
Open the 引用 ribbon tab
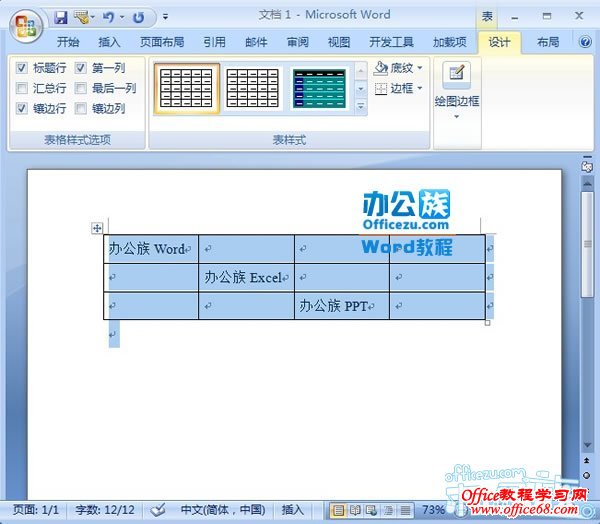[214, 42]
